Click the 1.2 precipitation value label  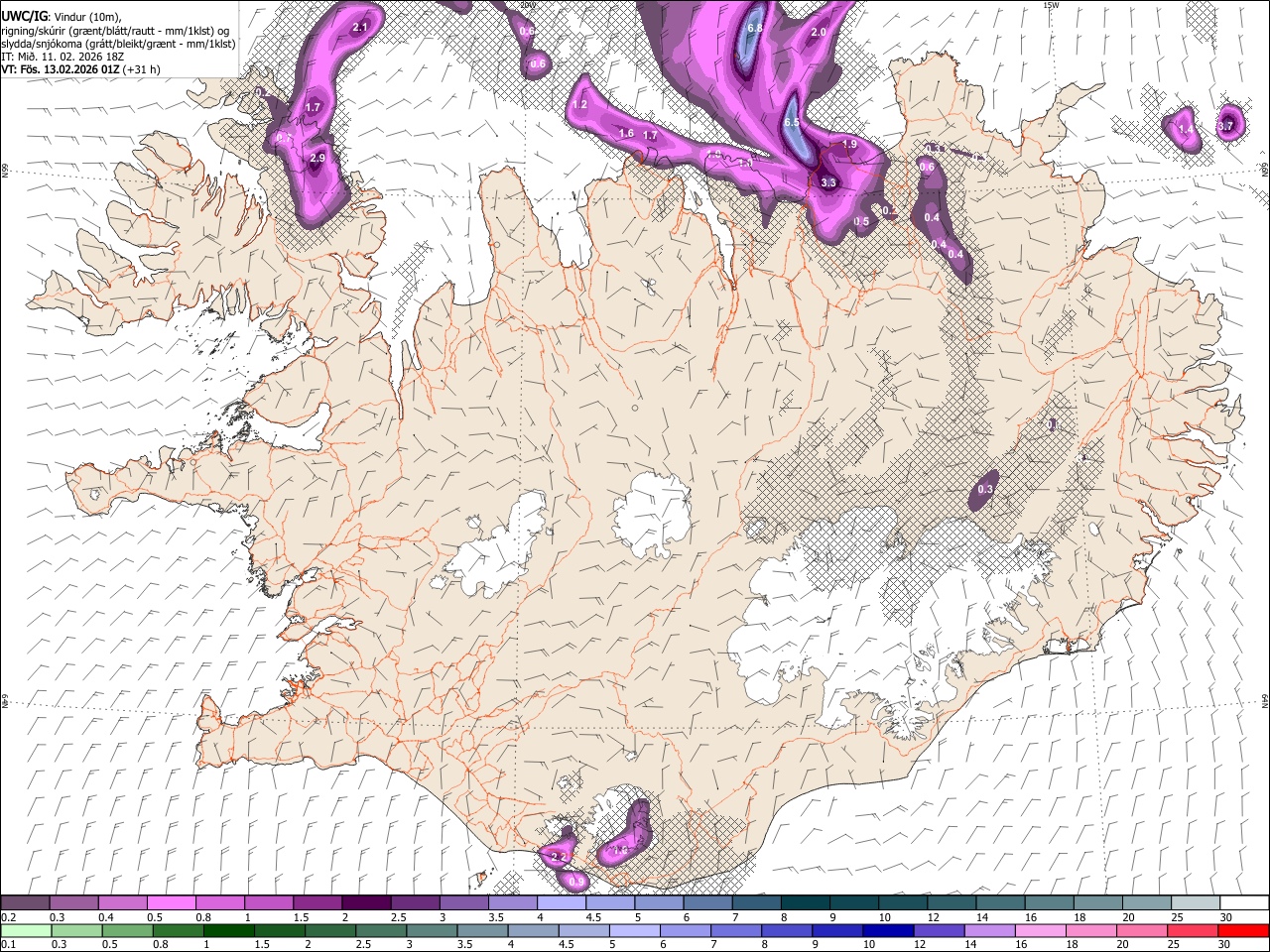(x=580, y=105)
